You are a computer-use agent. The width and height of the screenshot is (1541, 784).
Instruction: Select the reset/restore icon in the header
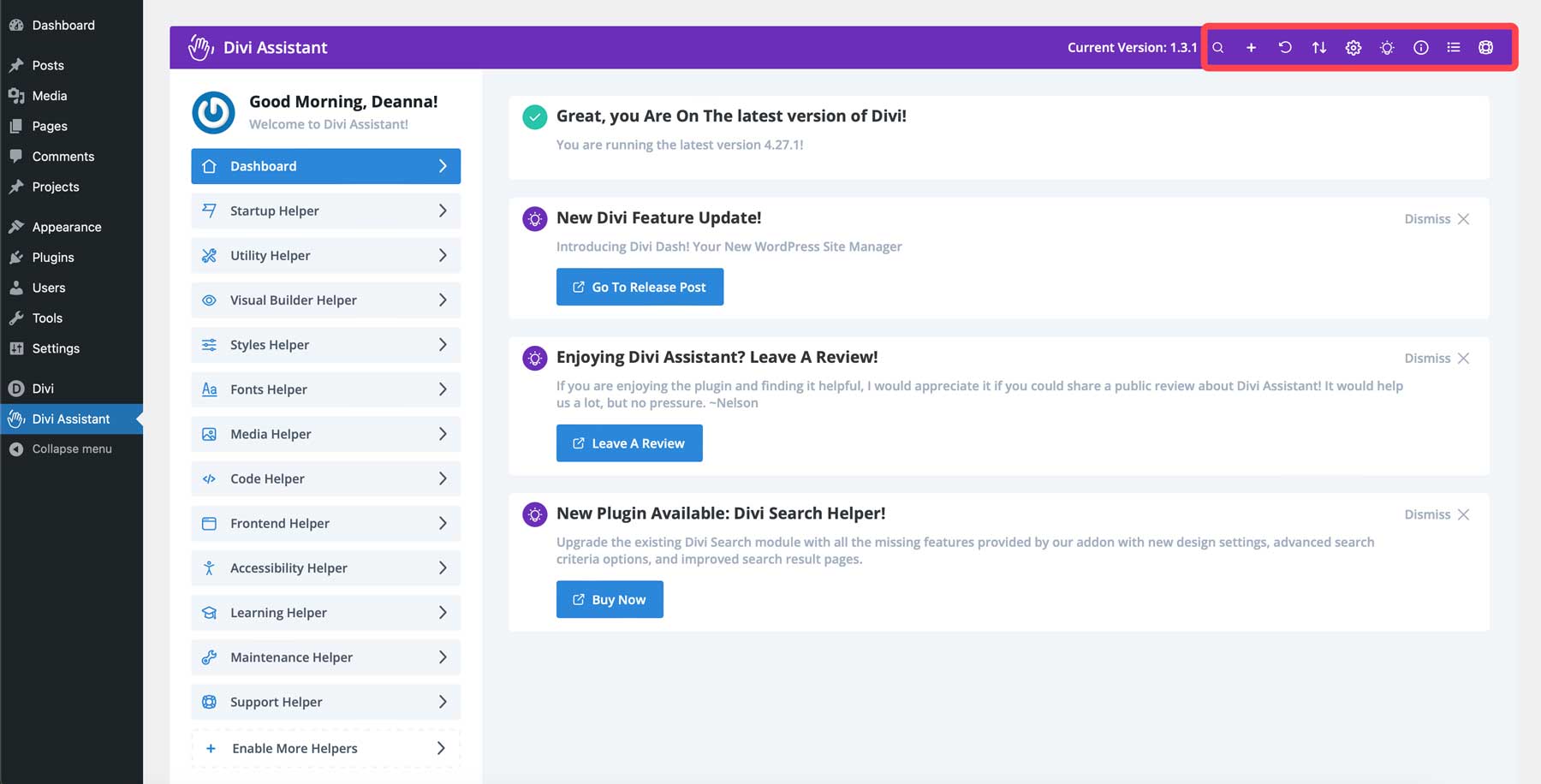1284,47
